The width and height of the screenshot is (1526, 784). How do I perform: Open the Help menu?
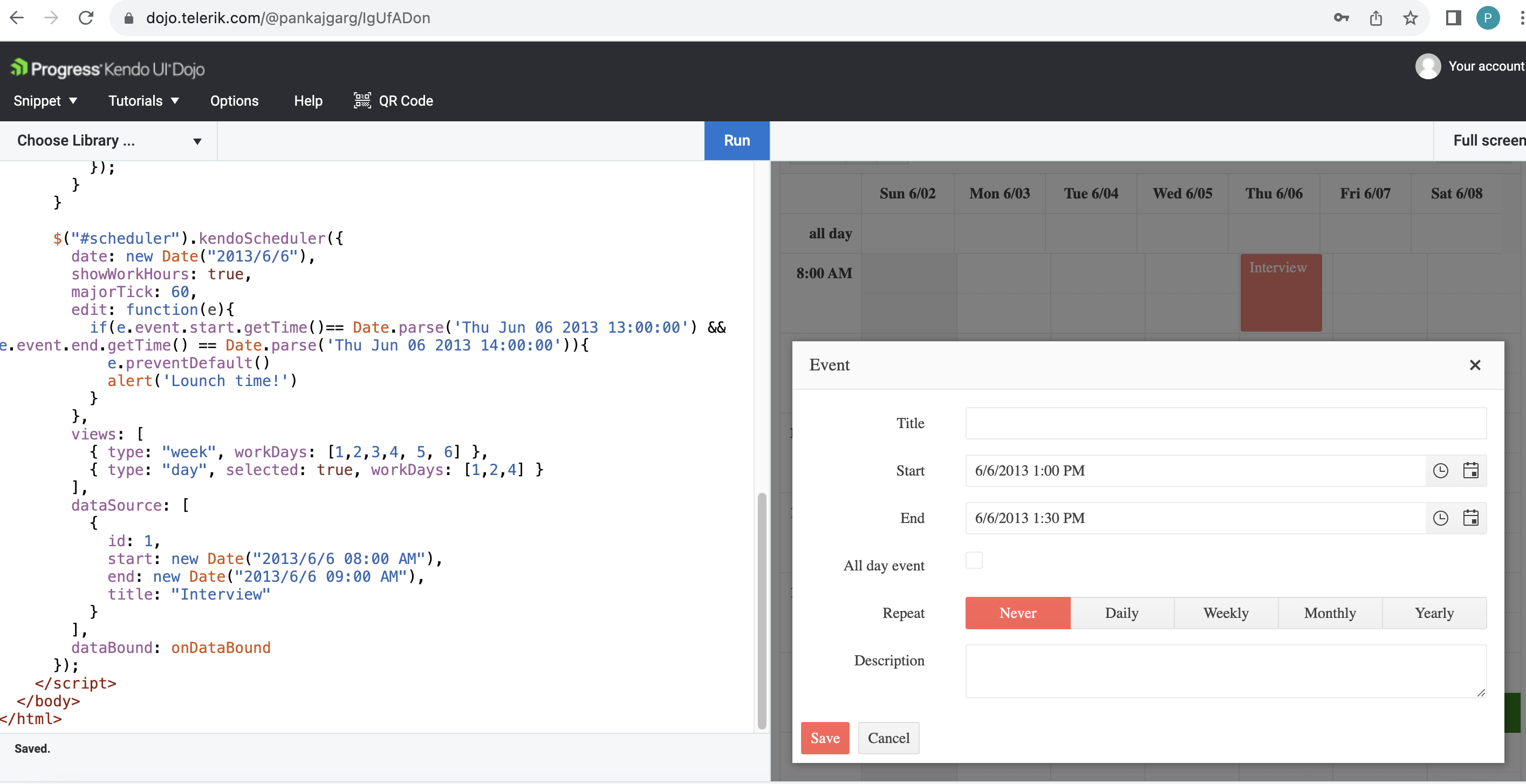pos(308,101)
